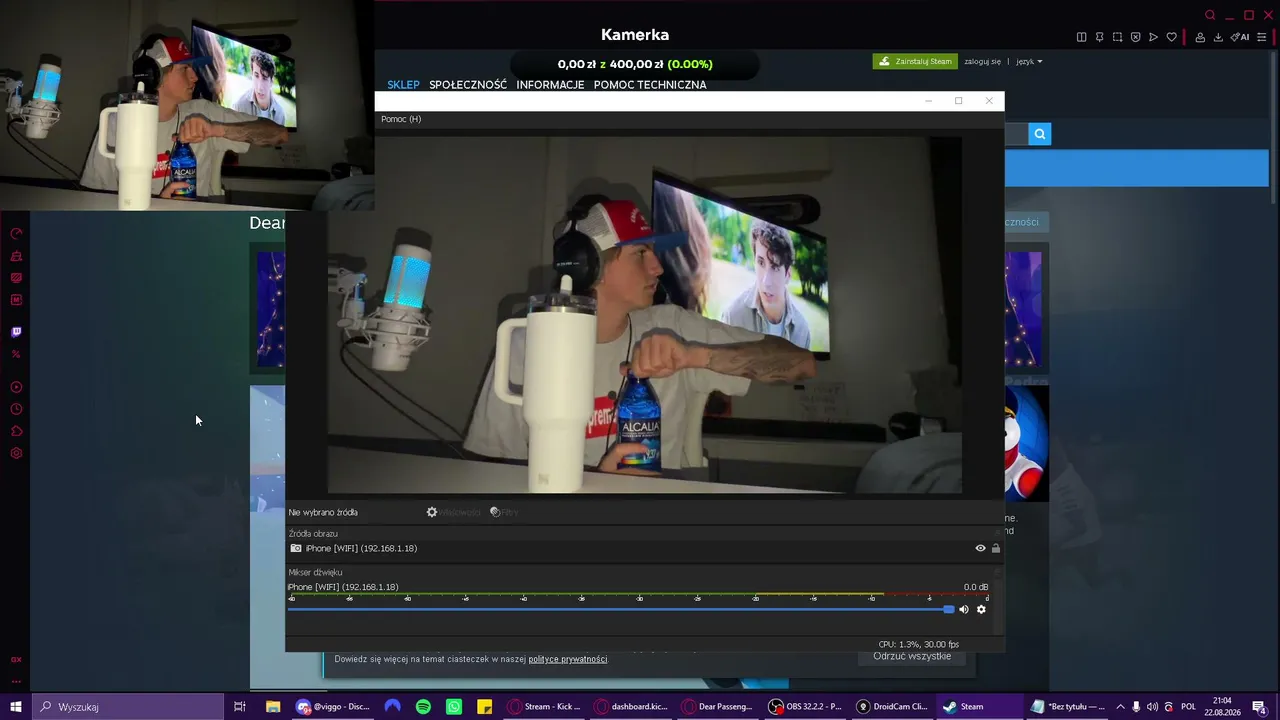Switch to DroidCam Client taskbar window
This screenshot has width=1280, height=720.
[892, 707]
